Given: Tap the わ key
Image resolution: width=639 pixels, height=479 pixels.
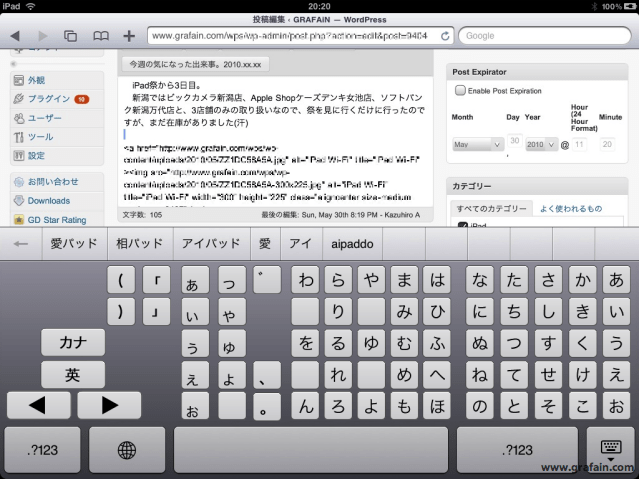Looking at the screenshot, I should point(305,280).
